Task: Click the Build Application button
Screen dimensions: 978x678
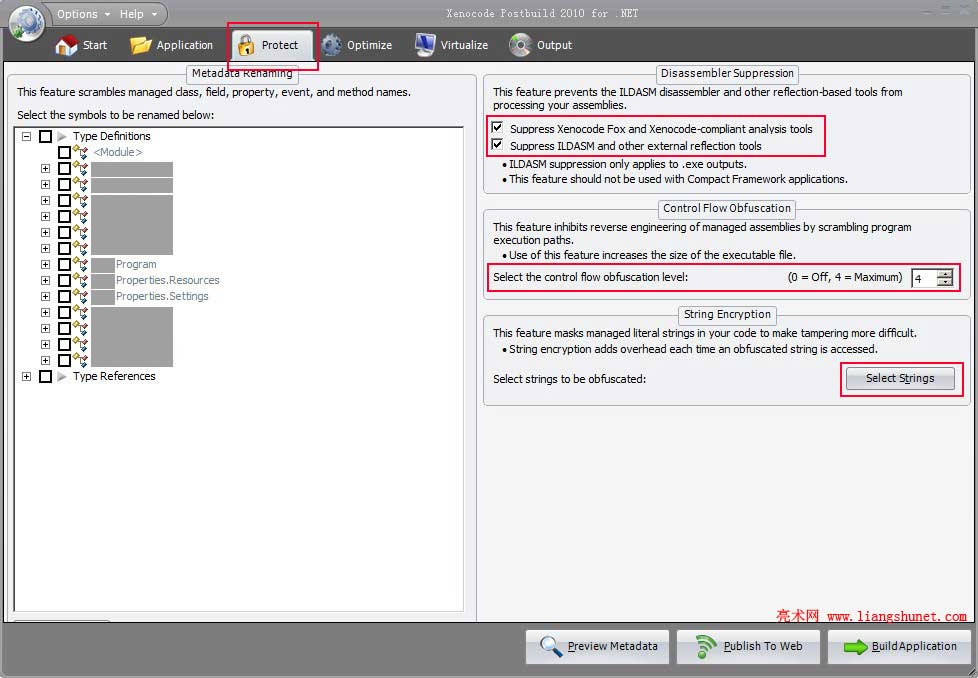Action: (899, 647)
